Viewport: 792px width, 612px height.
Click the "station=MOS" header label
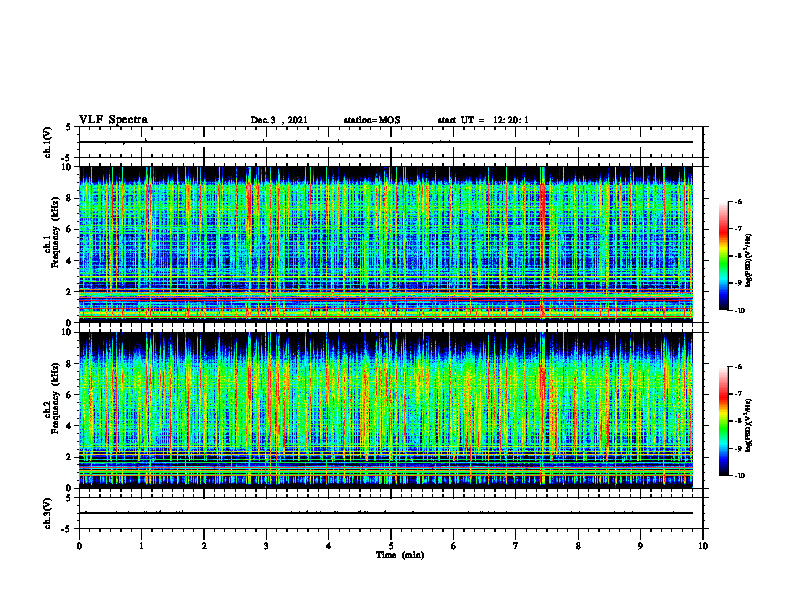(x=372, y=120)
